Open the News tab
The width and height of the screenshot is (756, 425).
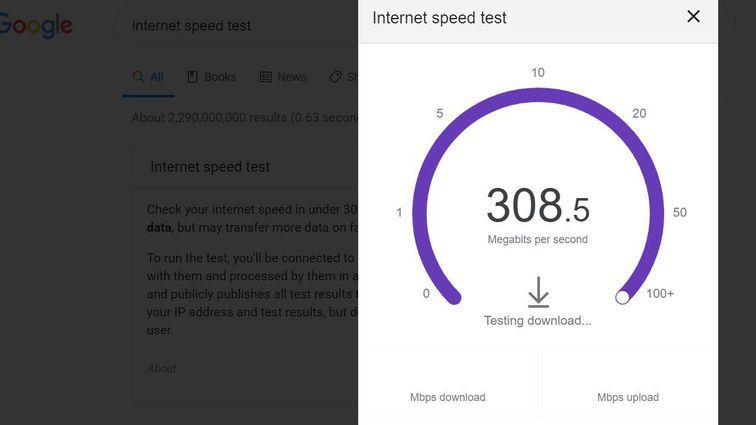291,77
